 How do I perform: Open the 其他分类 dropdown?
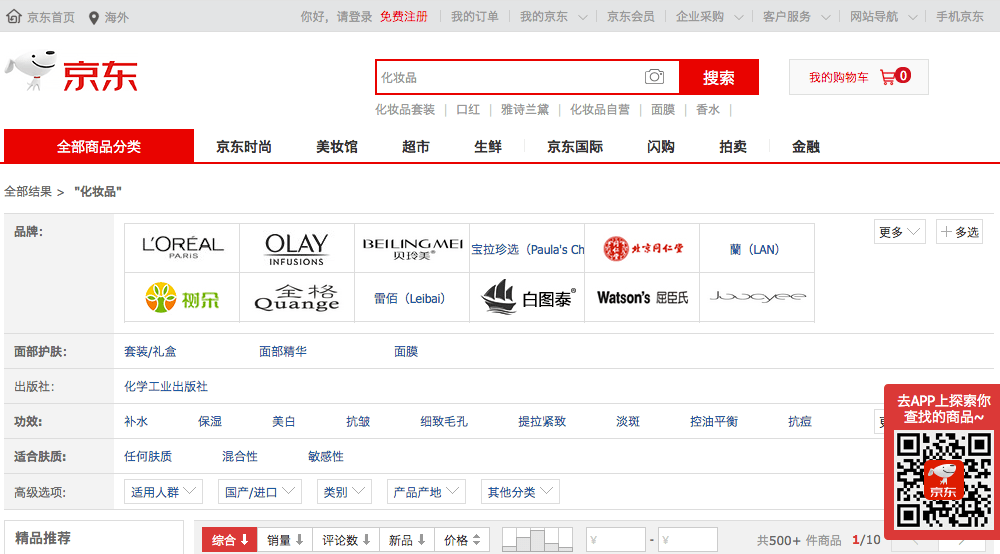click(520, 492)
